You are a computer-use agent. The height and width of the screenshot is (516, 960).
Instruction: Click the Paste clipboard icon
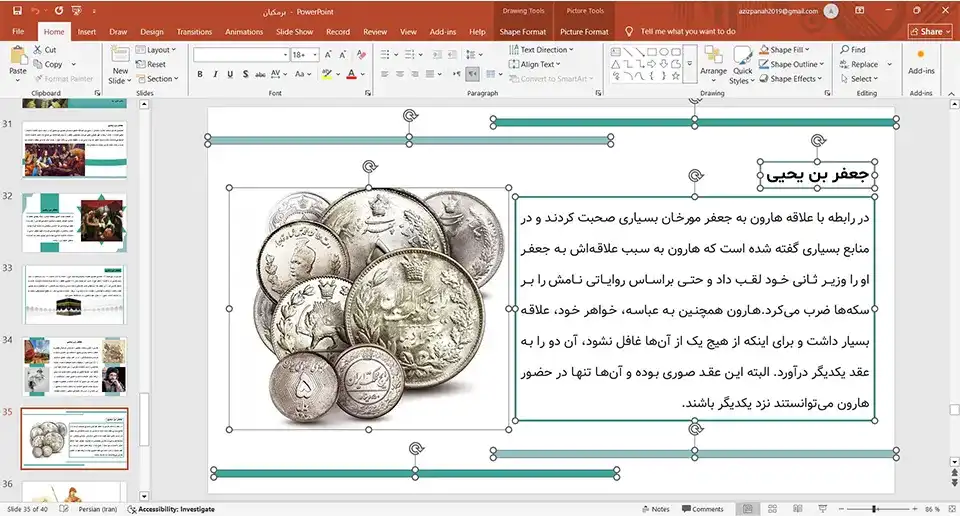pyautogui.click(x=18, y=56)
